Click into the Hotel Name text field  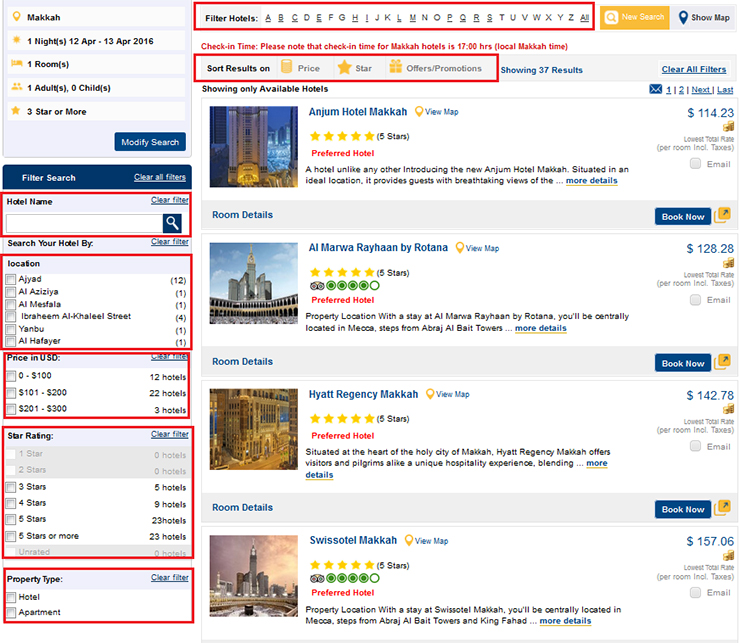[84, 224]
